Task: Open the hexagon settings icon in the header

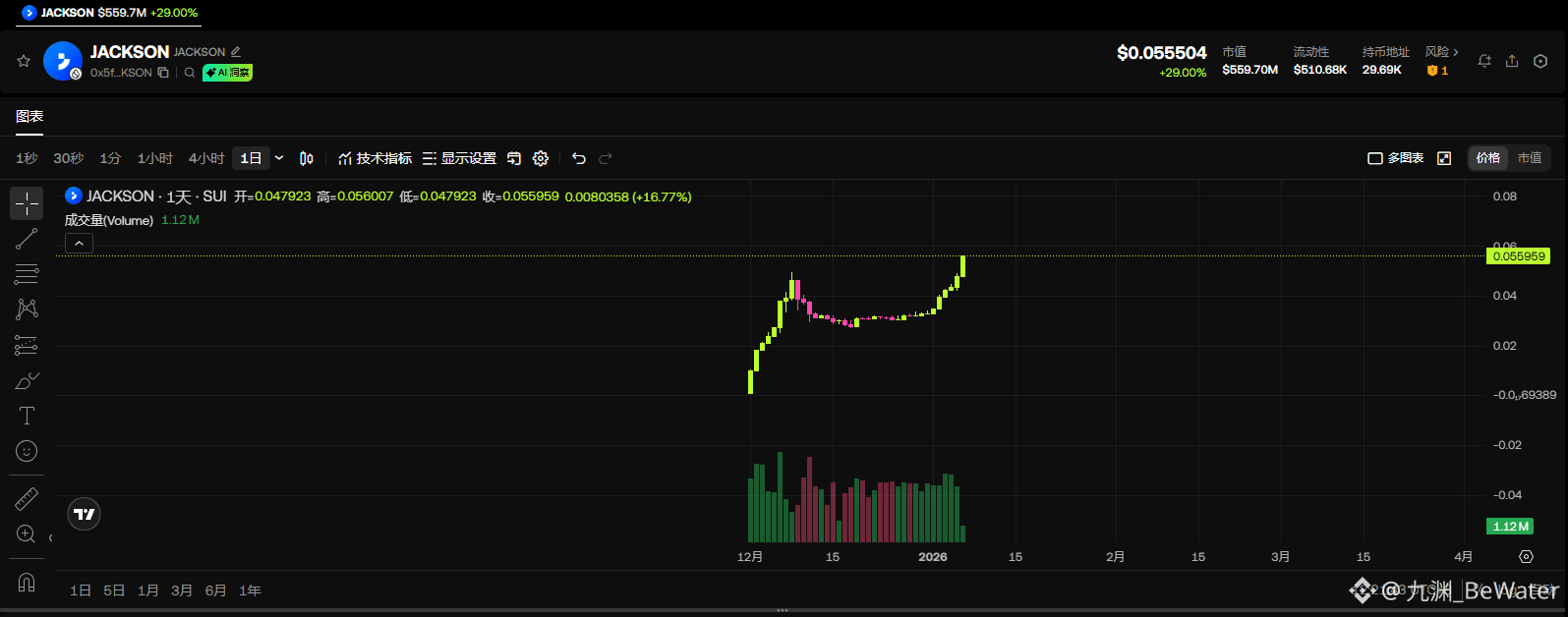Action: coord(1540,61)
